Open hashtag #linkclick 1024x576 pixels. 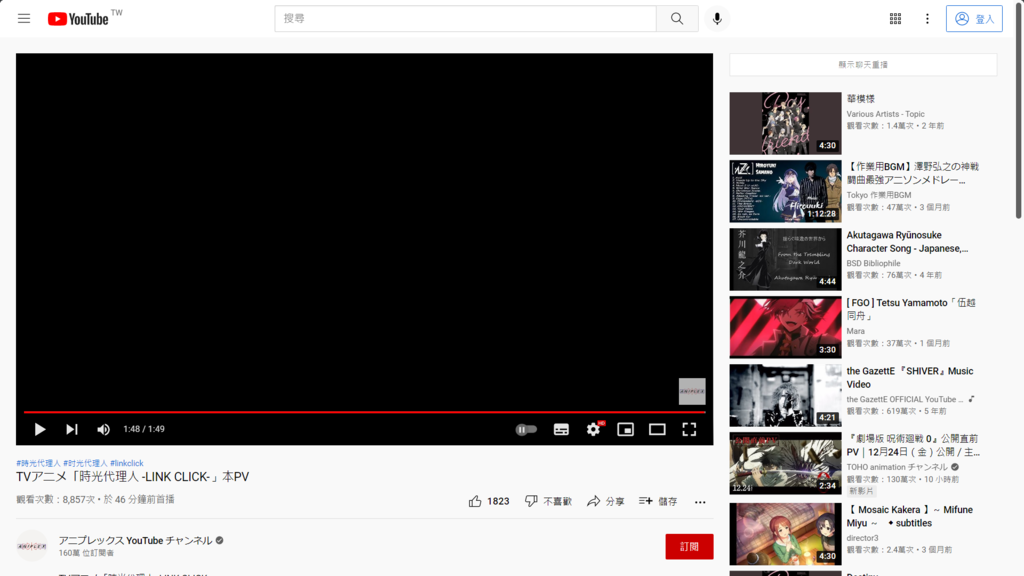pyautogui.click(x=127, y=463)
